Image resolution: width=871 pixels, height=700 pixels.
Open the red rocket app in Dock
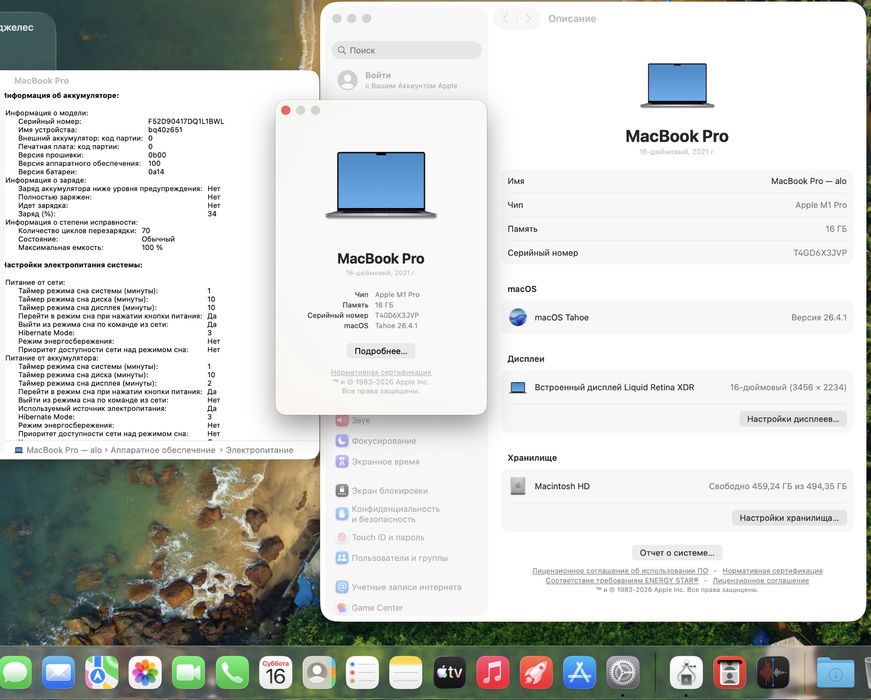pyautogui.click(x=536, y=672)
